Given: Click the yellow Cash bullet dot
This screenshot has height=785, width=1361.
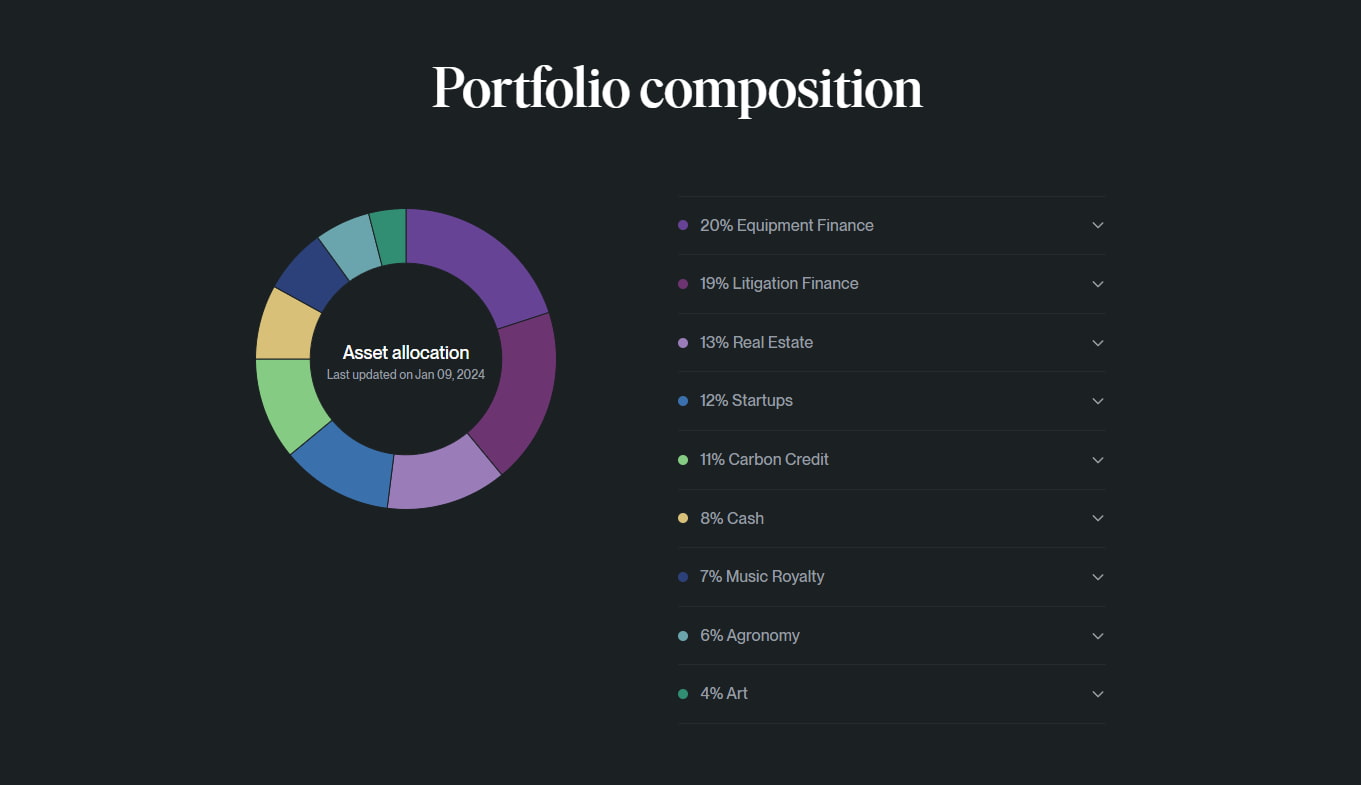Looking at the screenshot, I should point(683,518).
